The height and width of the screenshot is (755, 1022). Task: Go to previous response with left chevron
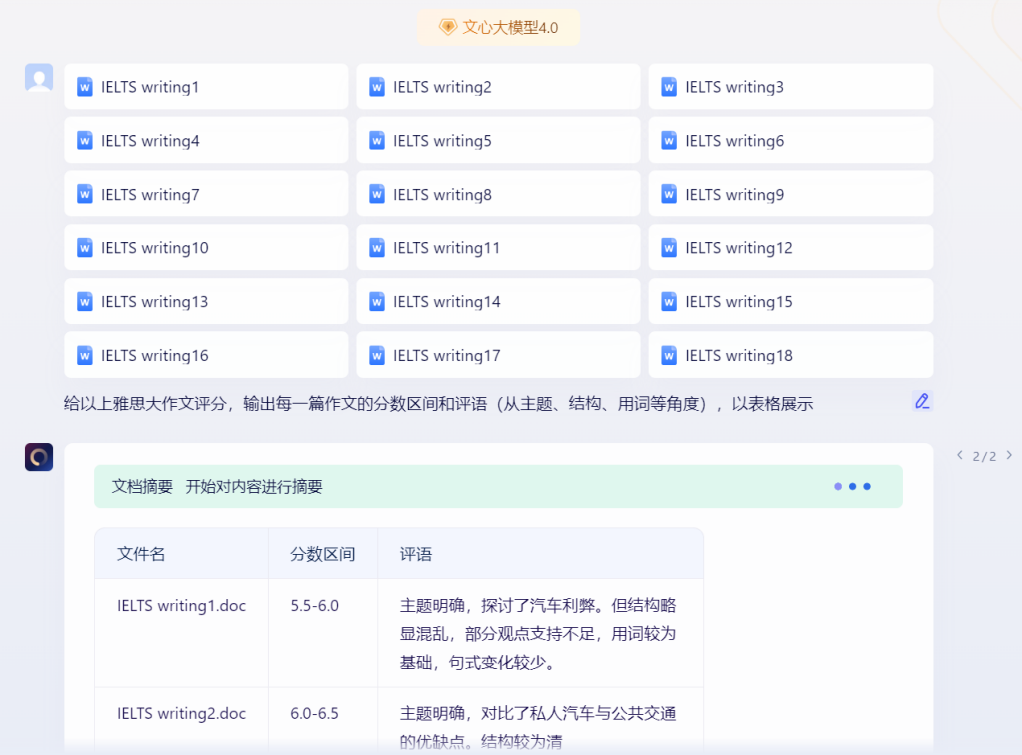click(959, 455)
